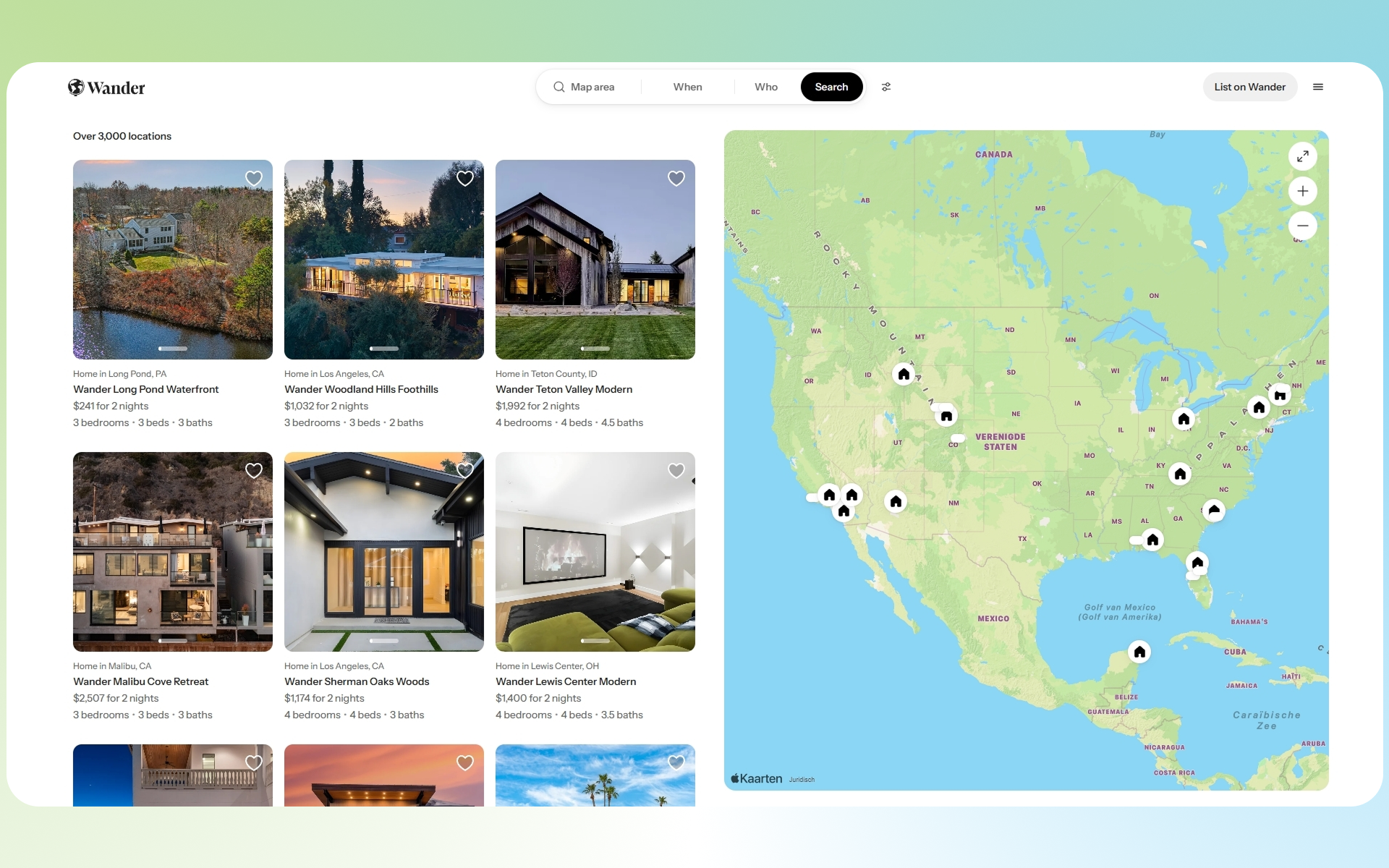Select the home marker near Alabama coast

1152,540
